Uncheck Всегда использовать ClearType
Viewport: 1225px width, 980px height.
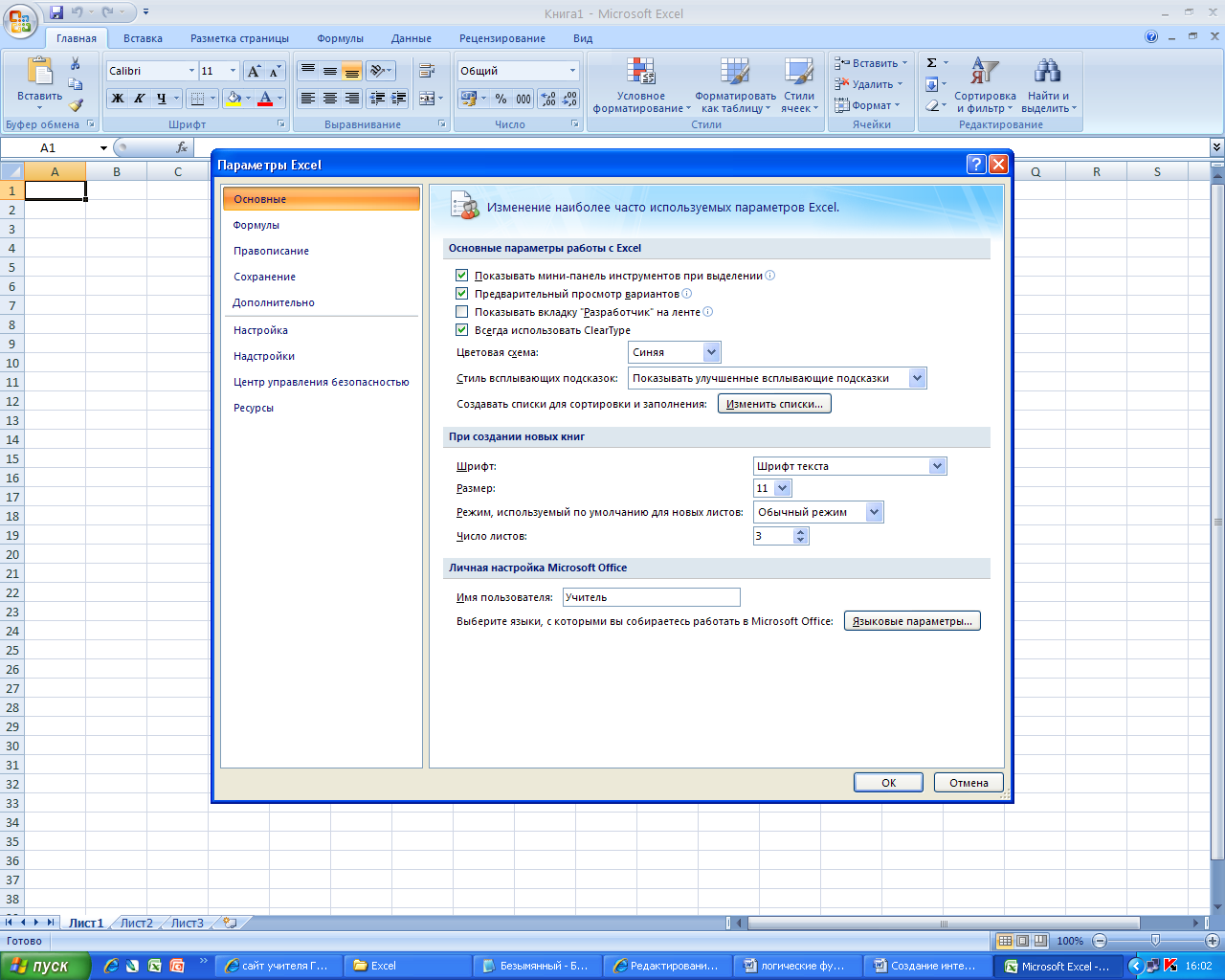coord(462,330)
